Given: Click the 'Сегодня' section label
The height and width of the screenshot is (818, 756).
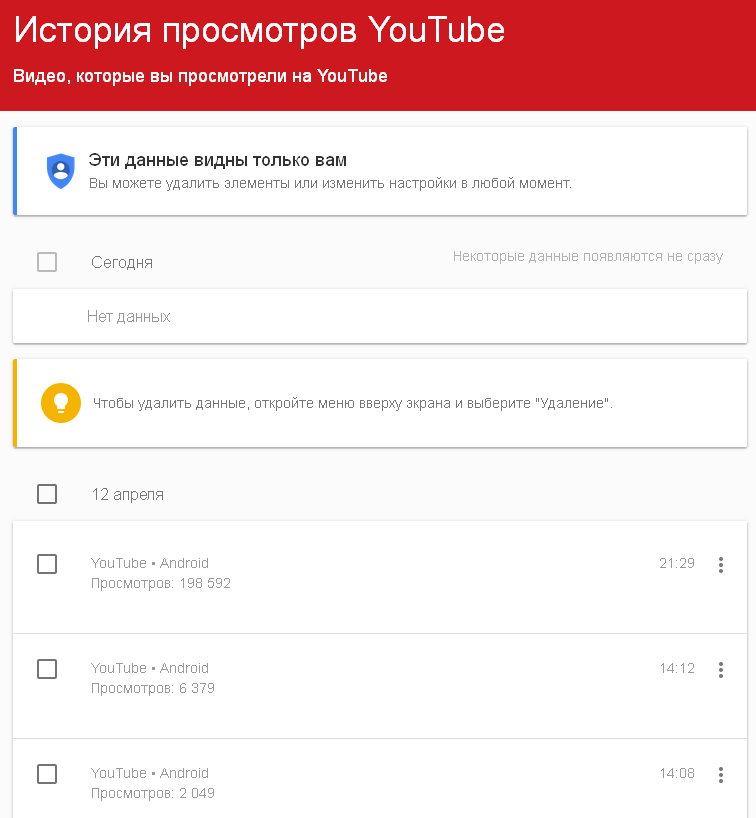Looking at the screenshot, I should [122, 262].
